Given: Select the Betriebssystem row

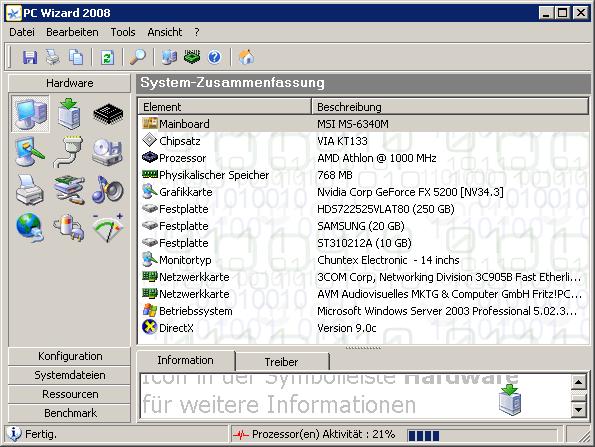Looking at the screenshot, I should pyautogui.click(x=364, y=311).
